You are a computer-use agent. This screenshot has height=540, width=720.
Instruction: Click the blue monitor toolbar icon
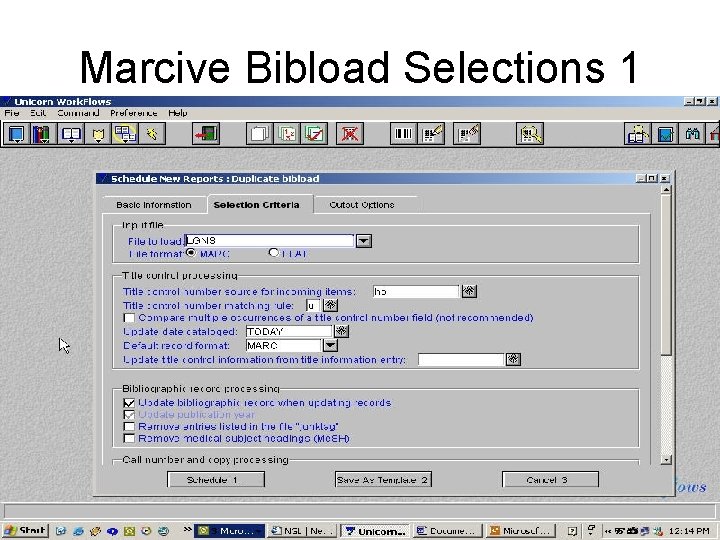16,134
